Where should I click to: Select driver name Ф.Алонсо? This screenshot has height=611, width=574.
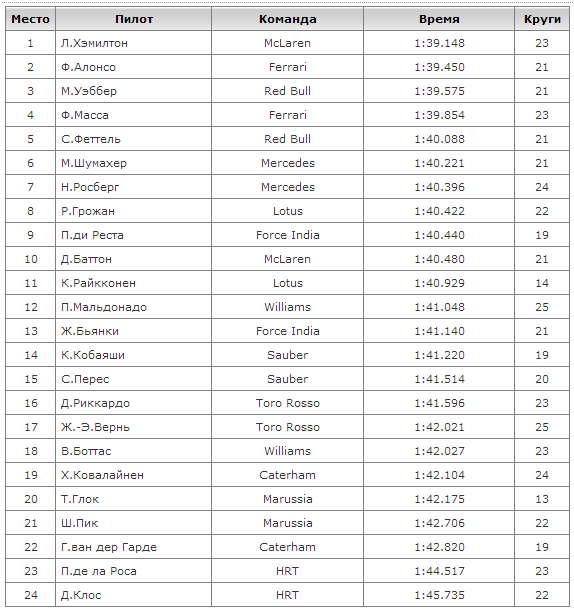point(88,67)
